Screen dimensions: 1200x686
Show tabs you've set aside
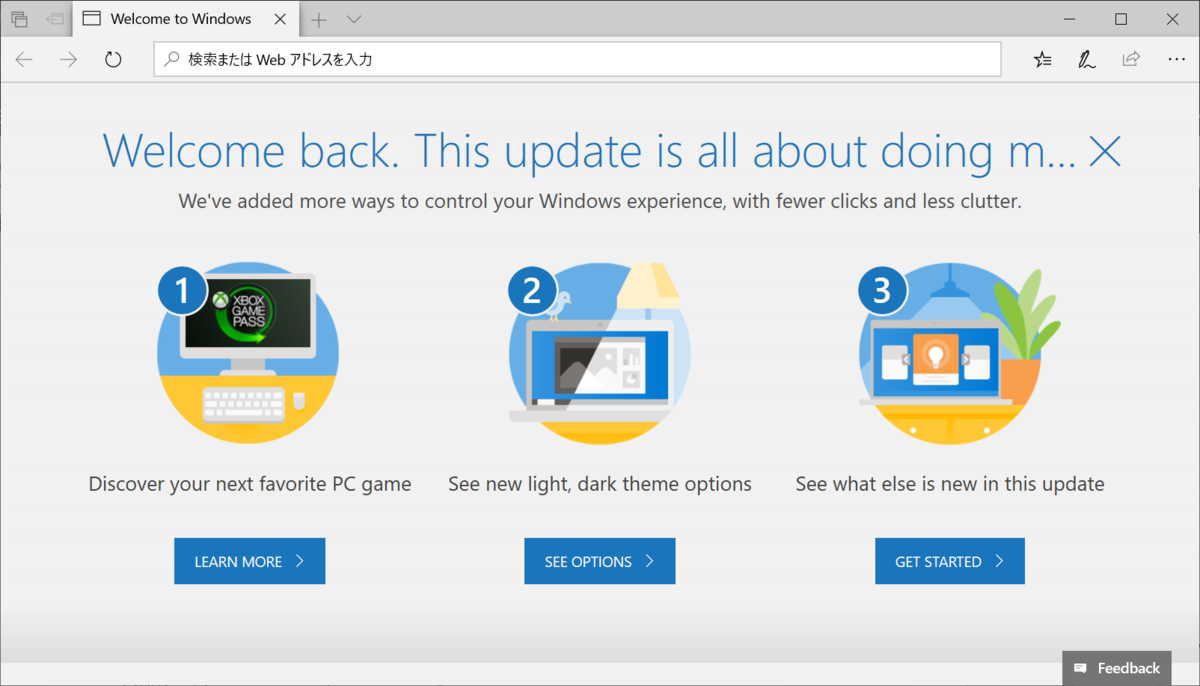(19, 19)
